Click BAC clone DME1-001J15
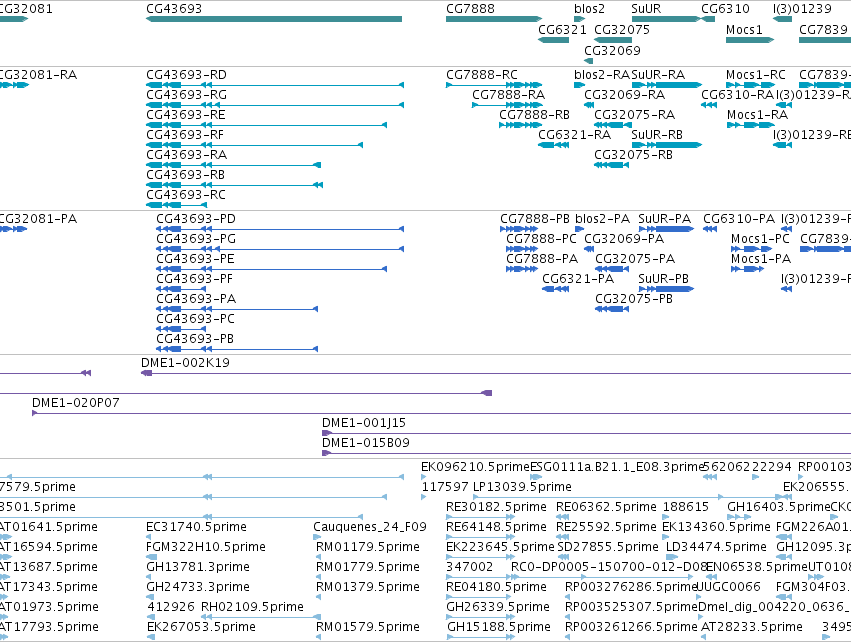The width and height of the screenshot is (851, 642). [364, 423]
